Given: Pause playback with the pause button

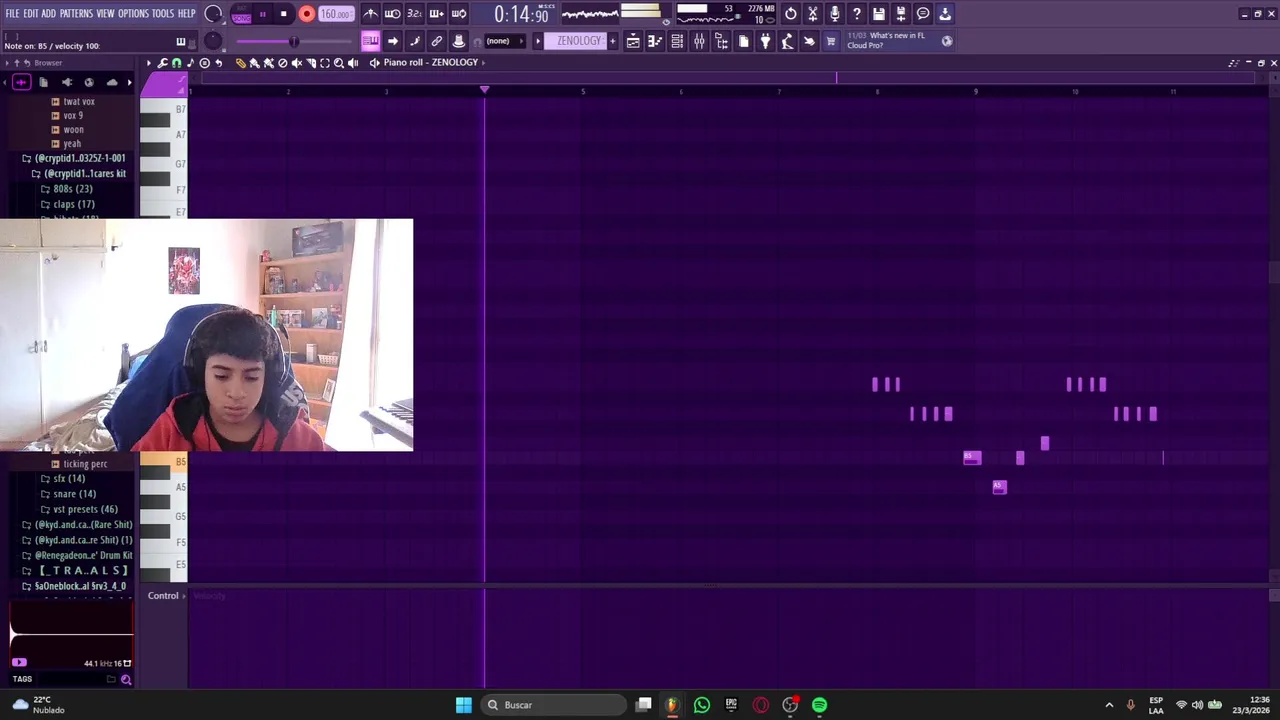Looking at the screenshot, I should 263,15.
